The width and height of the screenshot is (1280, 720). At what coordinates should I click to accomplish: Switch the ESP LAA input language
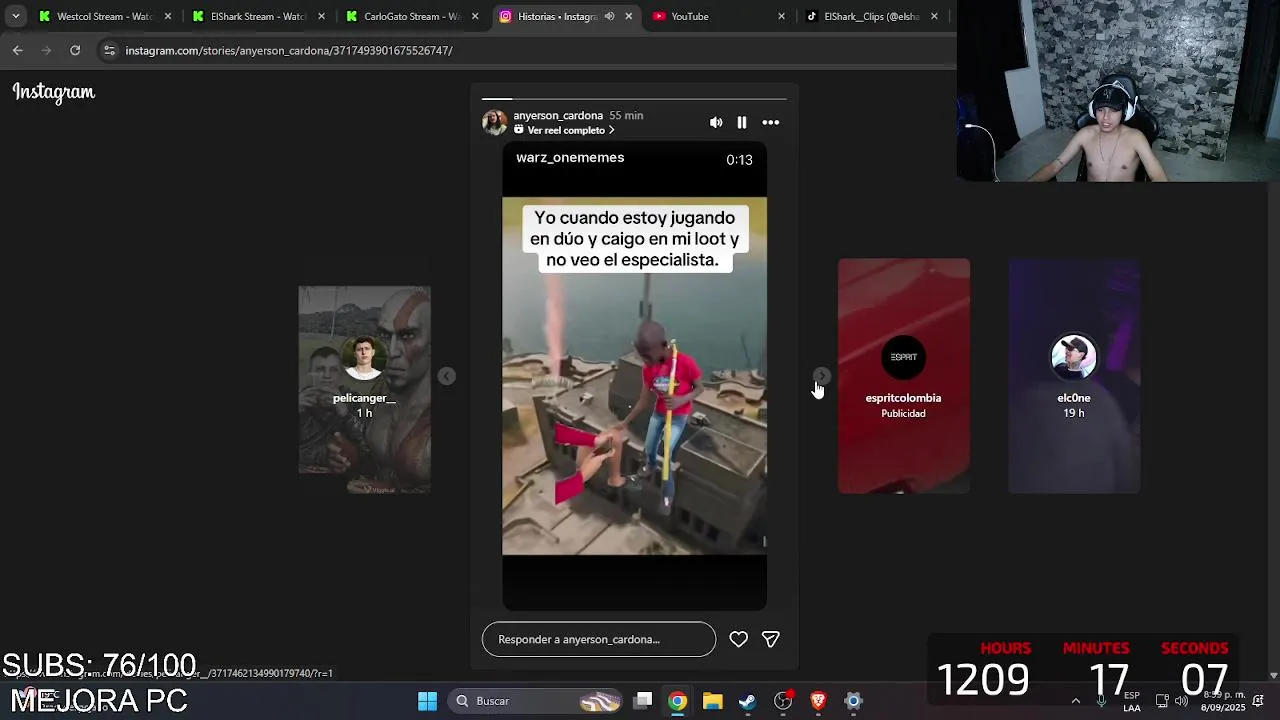click(x=1132, y=701)
